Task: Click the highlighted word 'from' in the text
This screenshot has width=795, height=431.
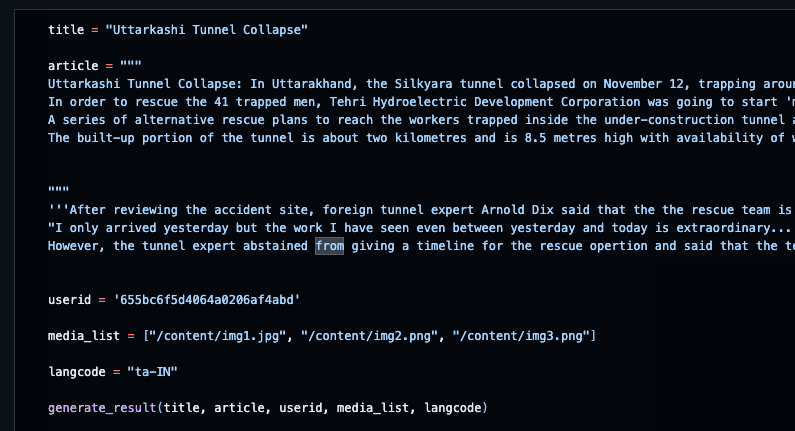Action: pos(330,246)
